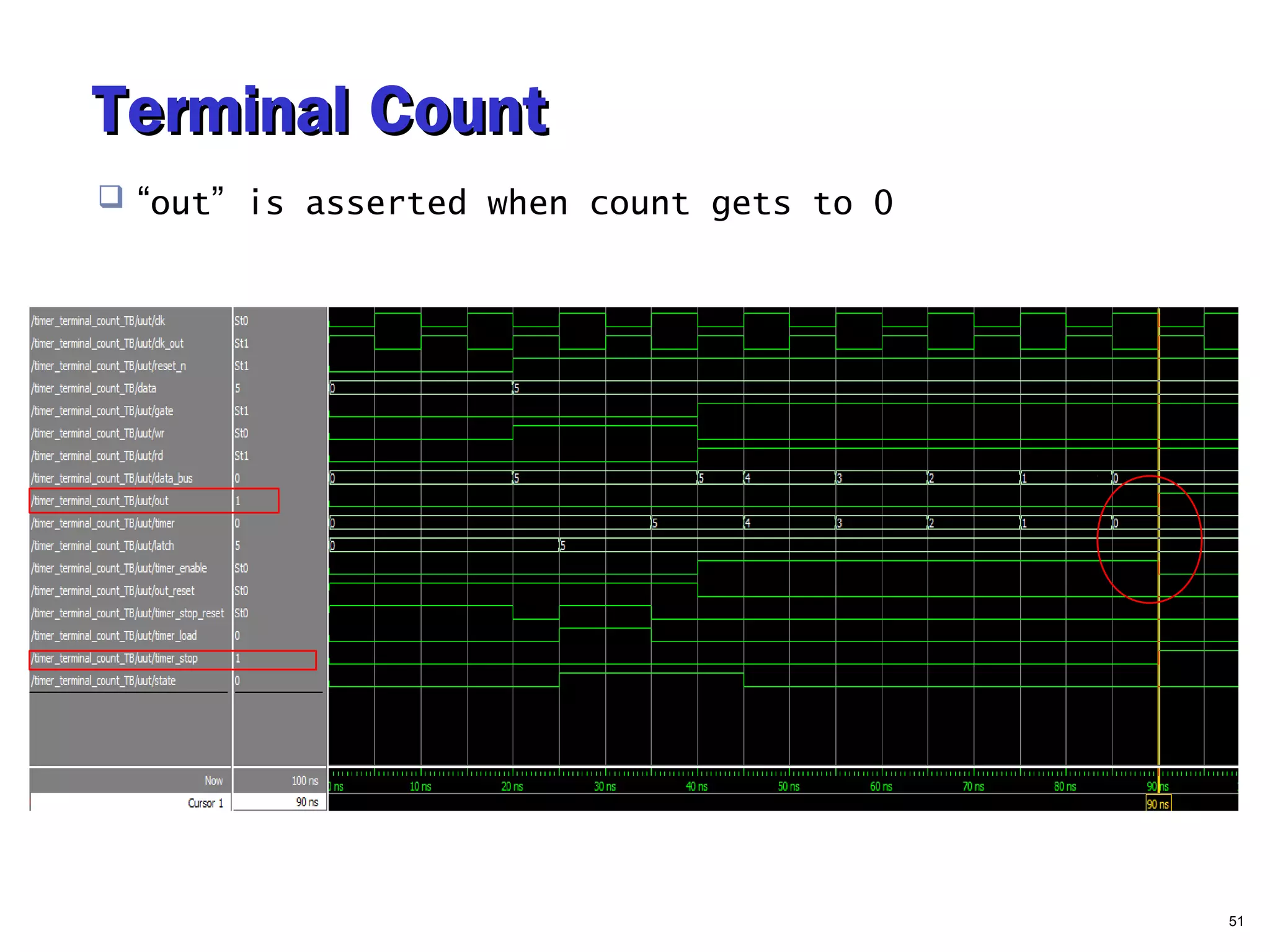Click the St0 value of the clk signal
This screenshot has height=952, width=1270.
tap(241, 320)
